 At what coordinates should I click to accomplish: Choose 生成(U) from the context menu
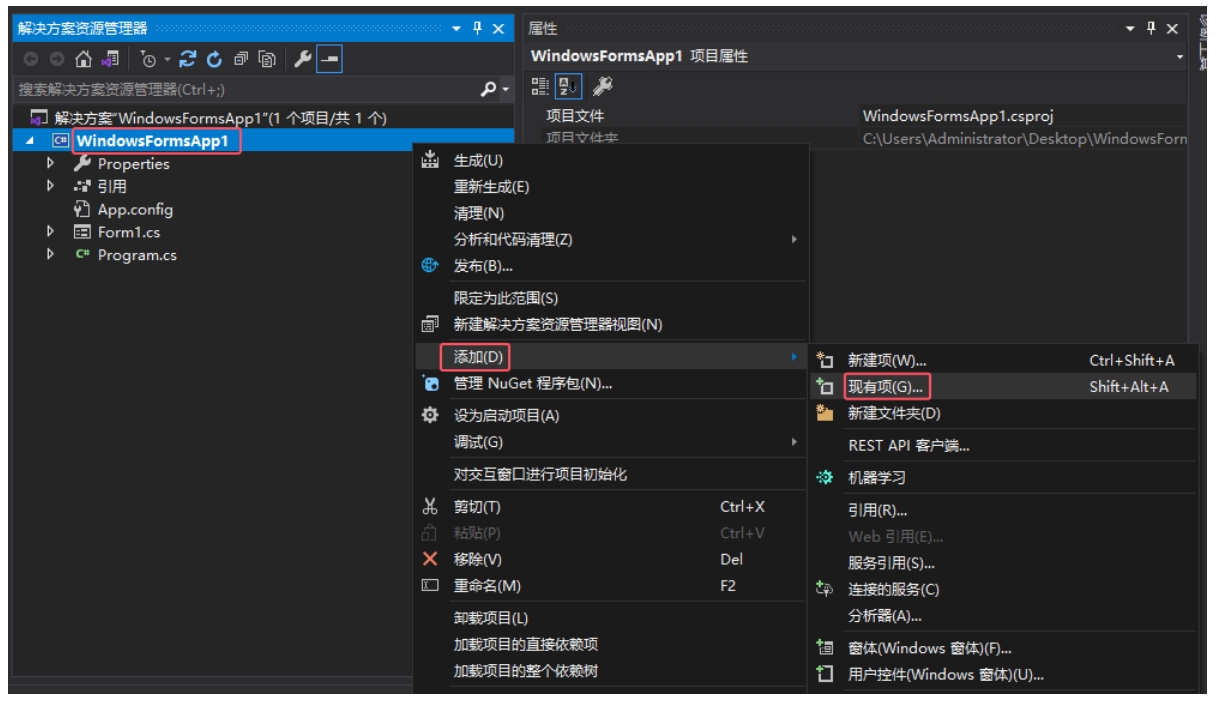(611, 161)
